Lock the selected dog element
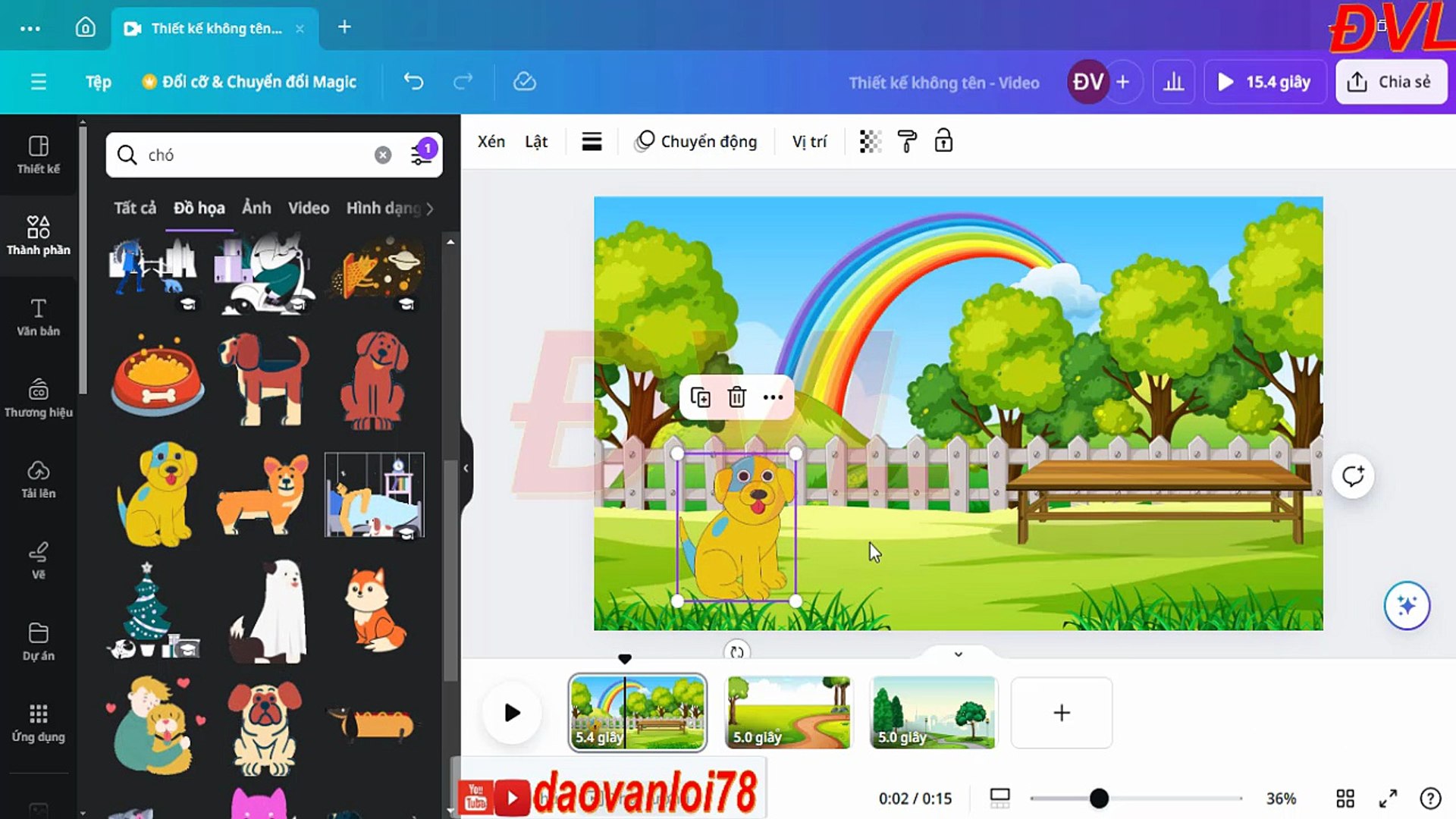The width and height of the screenshot is (1456, 819). [943, 141]
